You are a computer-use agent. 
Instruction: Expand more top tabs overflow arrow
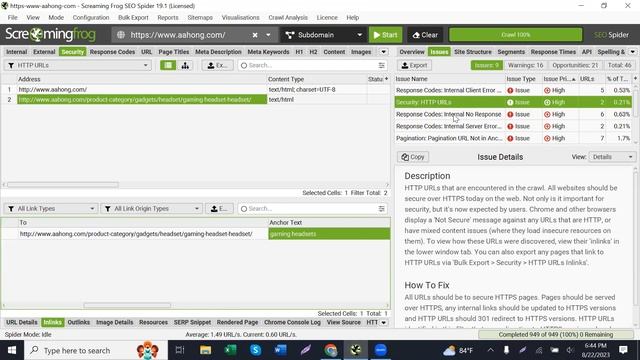pos(383,52)
